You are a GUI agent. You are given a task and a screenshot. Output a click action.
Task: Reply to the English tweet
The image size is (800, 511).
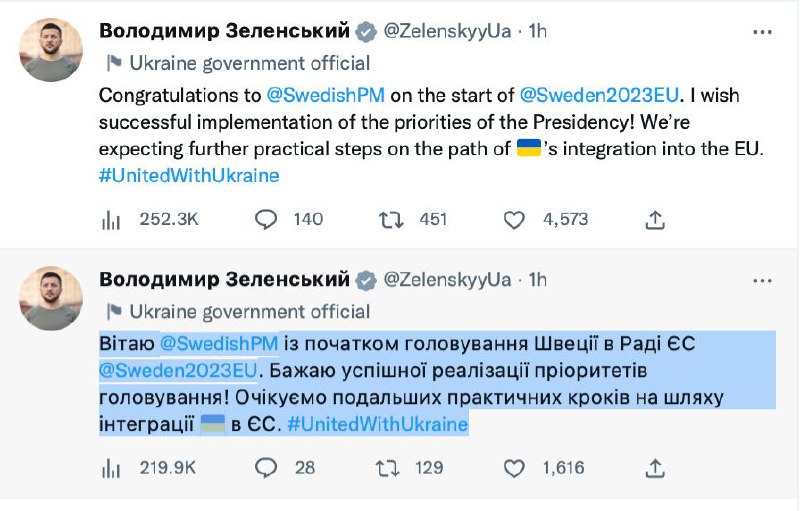(x=267, y=219)
